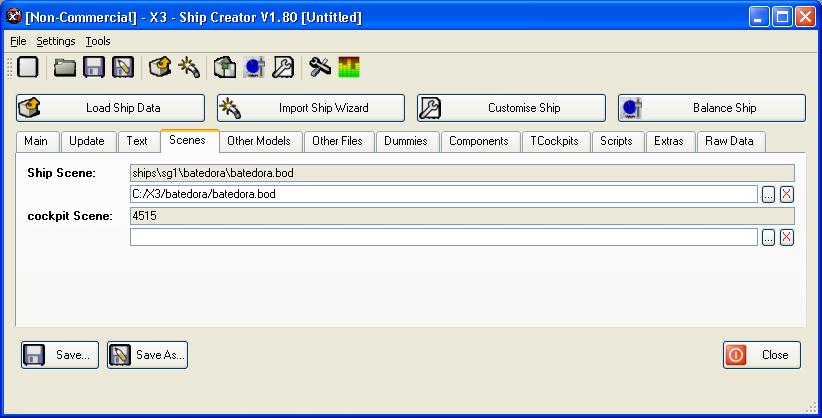Click the X3 application icon in title bar
Screen dimensions: 822x418
click(14, 17)
